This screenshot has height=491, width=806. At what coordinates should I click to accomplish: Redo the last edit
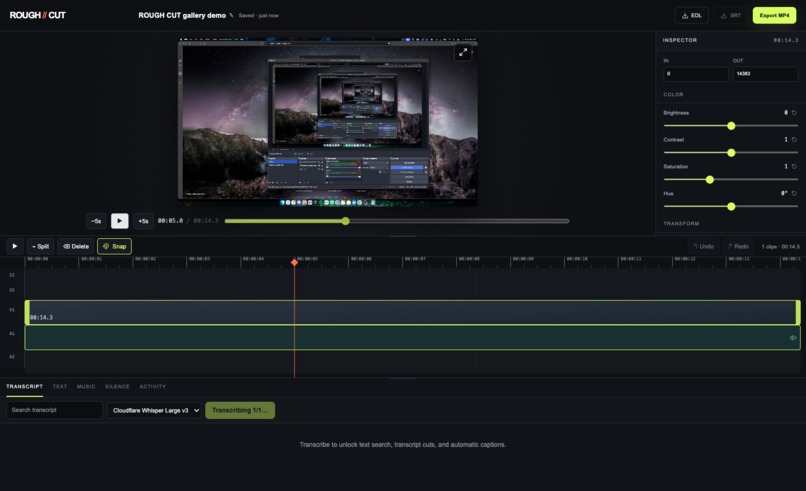[x=738, y=246]
